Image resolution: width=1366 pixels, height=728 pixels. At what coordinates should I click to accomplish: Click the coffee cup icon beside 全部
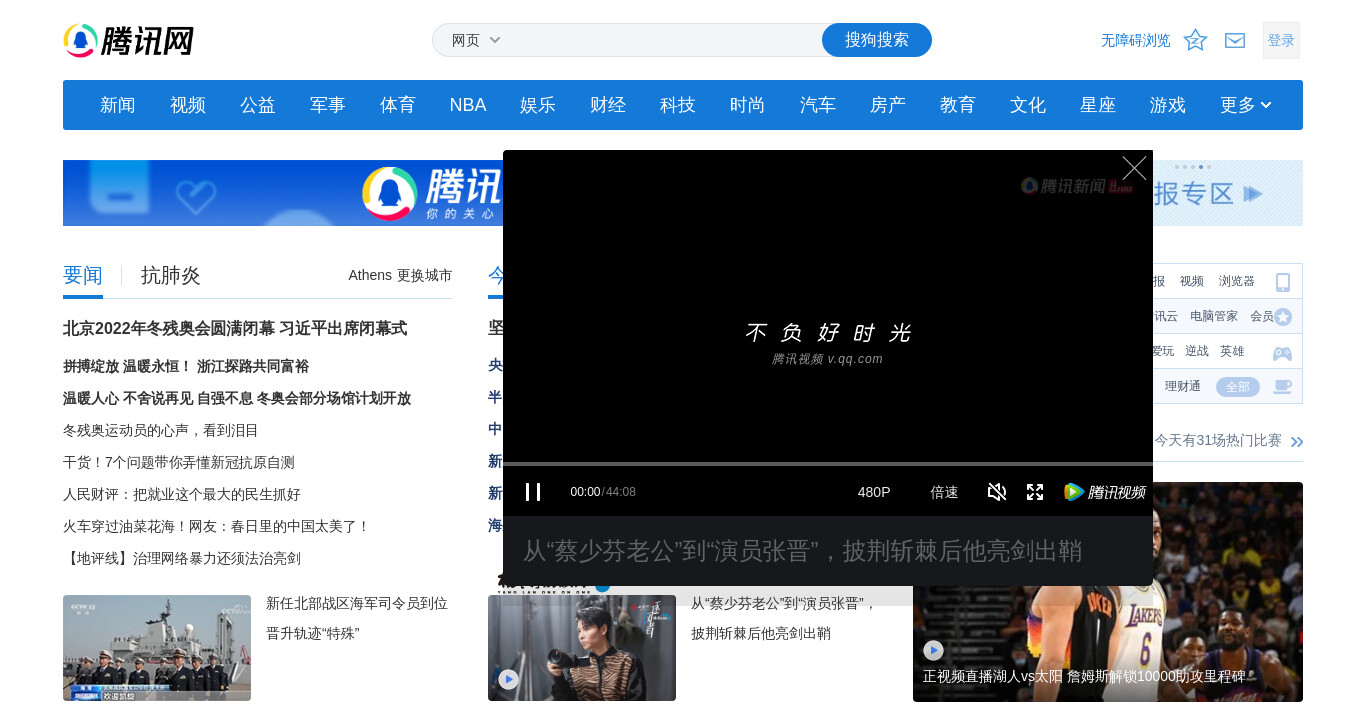pyautogui.click(x=1282, y=387)
